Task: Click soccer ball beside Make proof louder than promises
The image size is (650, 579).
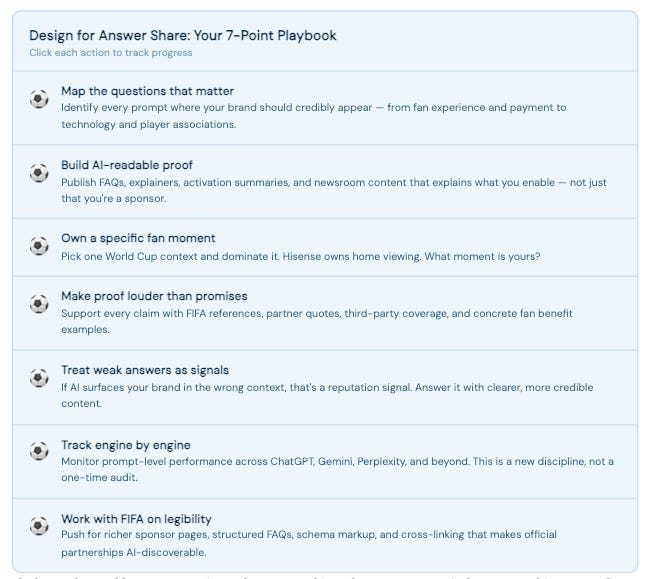Action: pos(39,304)
